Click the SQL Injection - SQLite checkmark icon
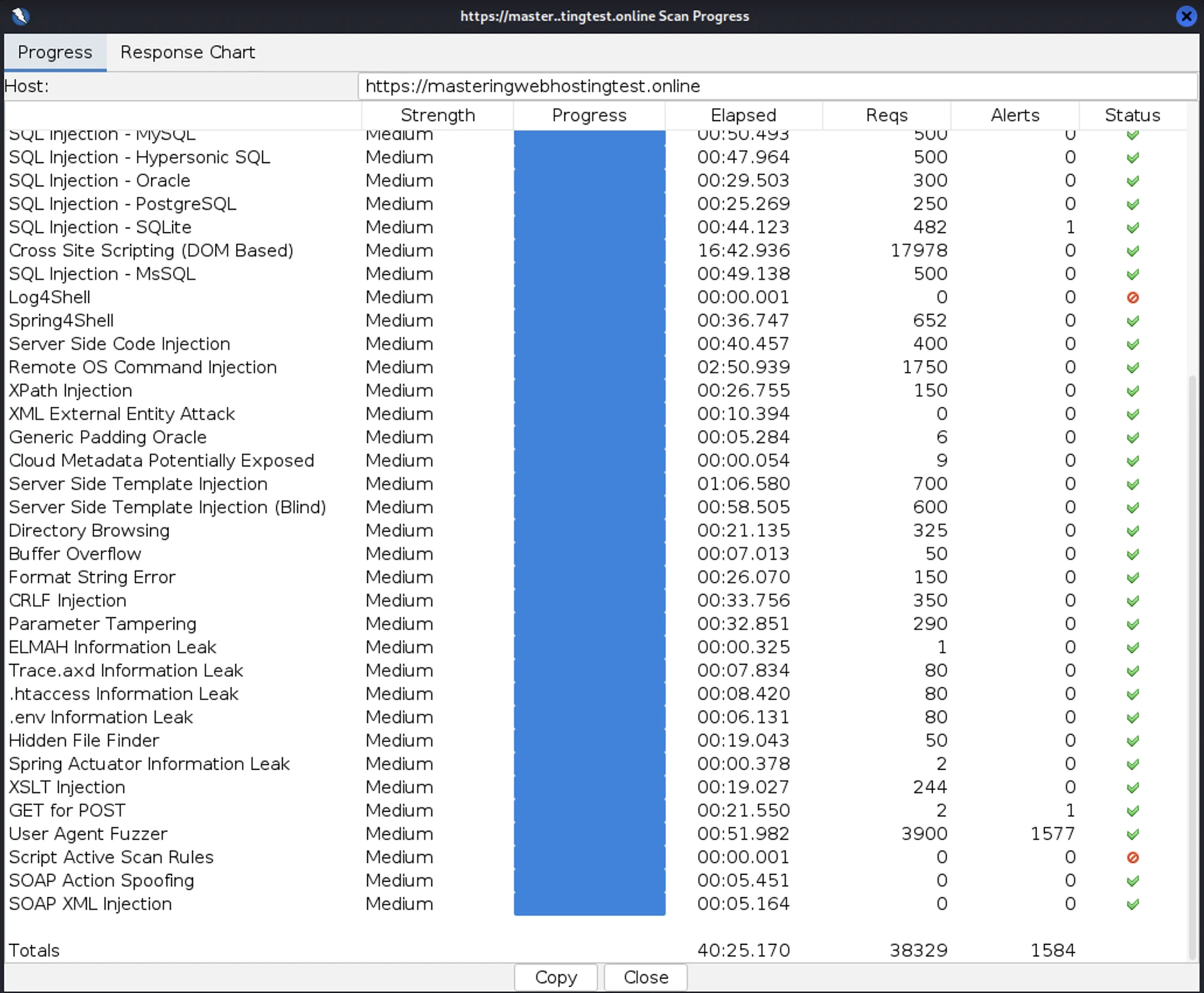Viewport: 1204px width, 993px height. pyautogui.click(x=1132, y=227)
